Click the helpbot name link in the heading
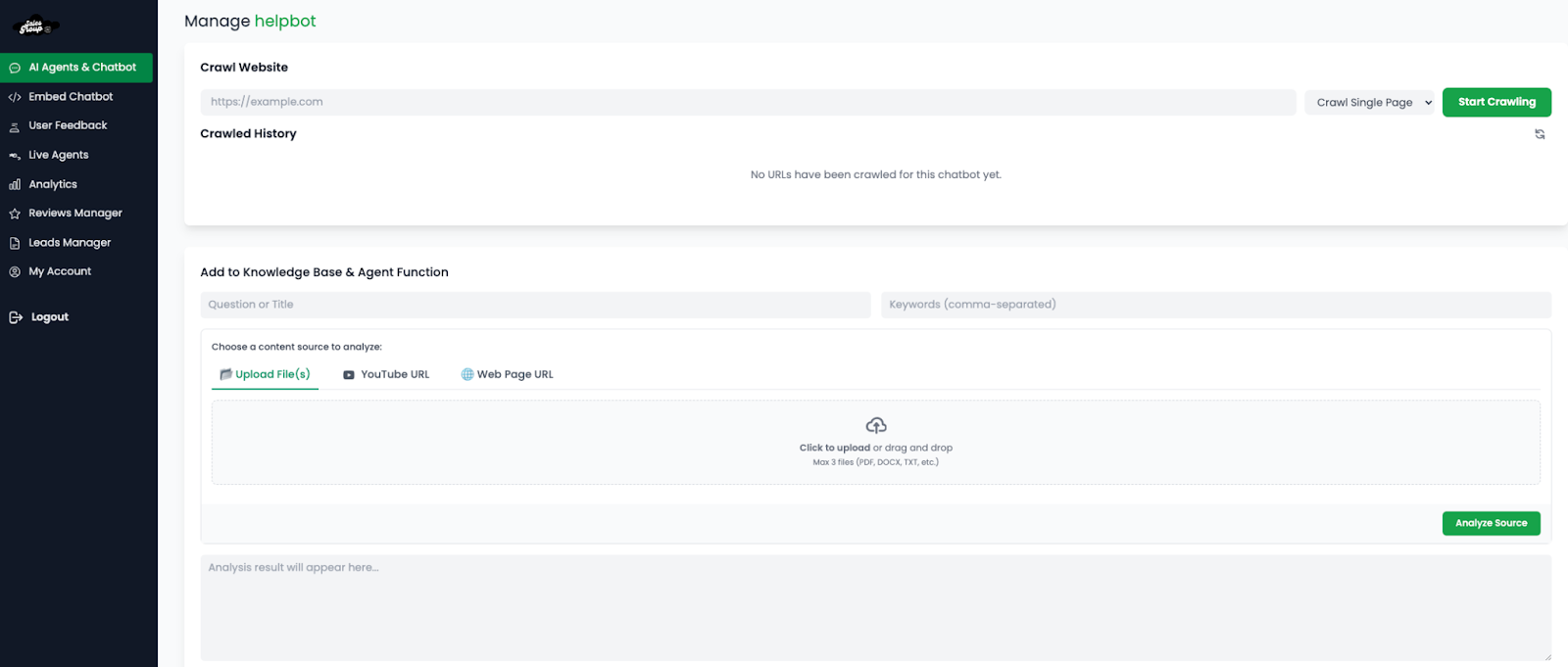 point(285,21)
